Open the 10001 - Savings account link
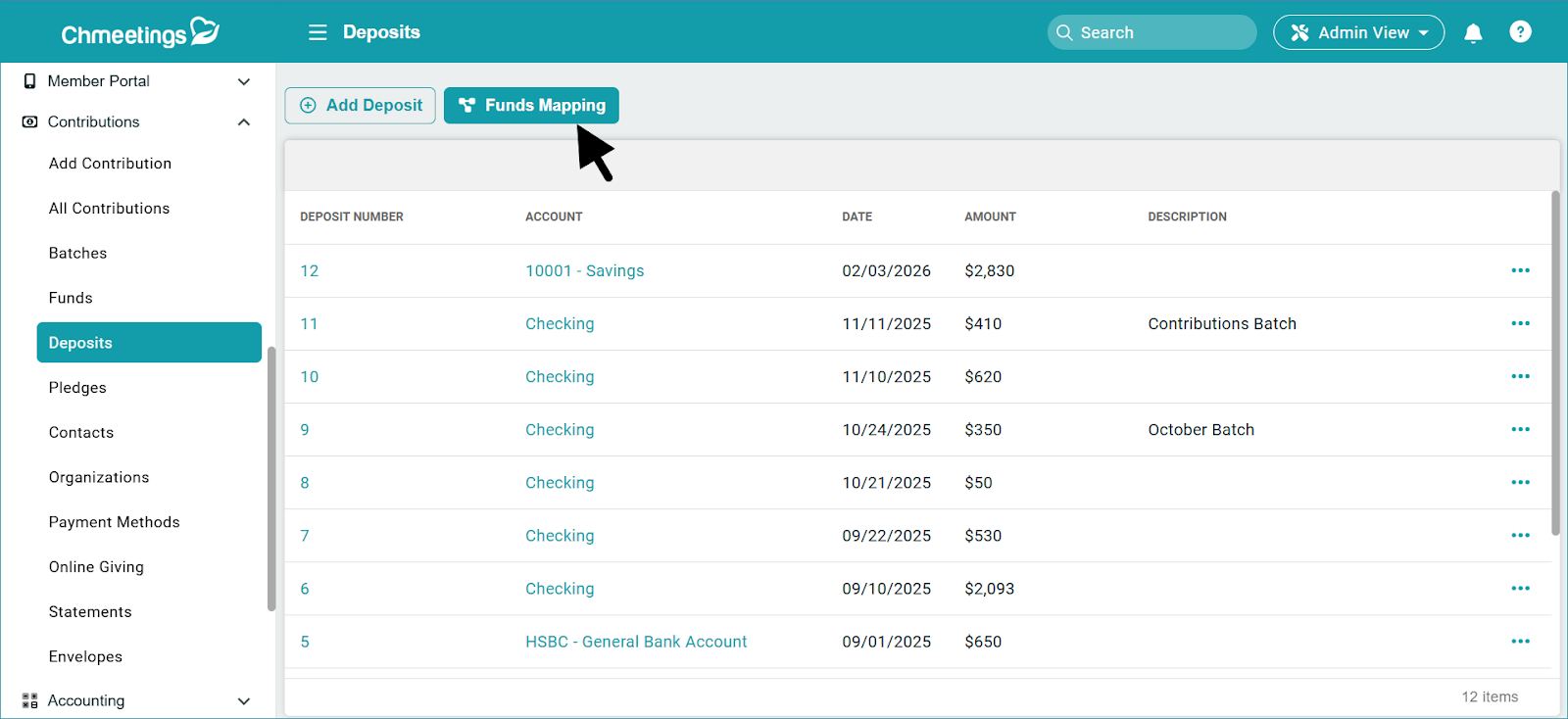1568x719 pixels. coord(584,271)
